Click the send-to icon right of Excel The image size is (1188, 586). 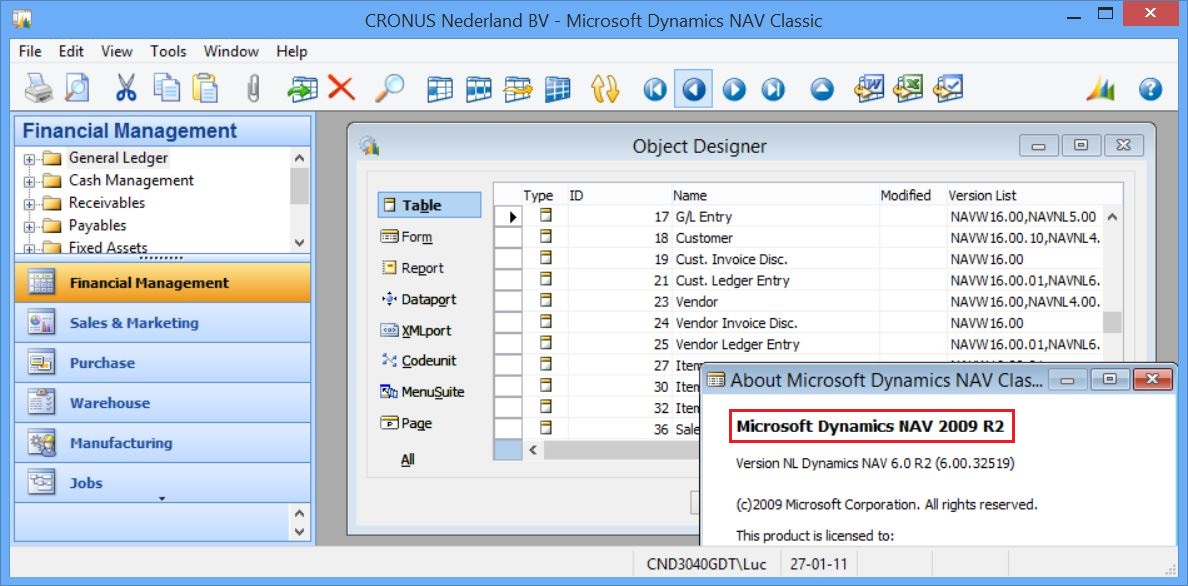click(948, 88)
